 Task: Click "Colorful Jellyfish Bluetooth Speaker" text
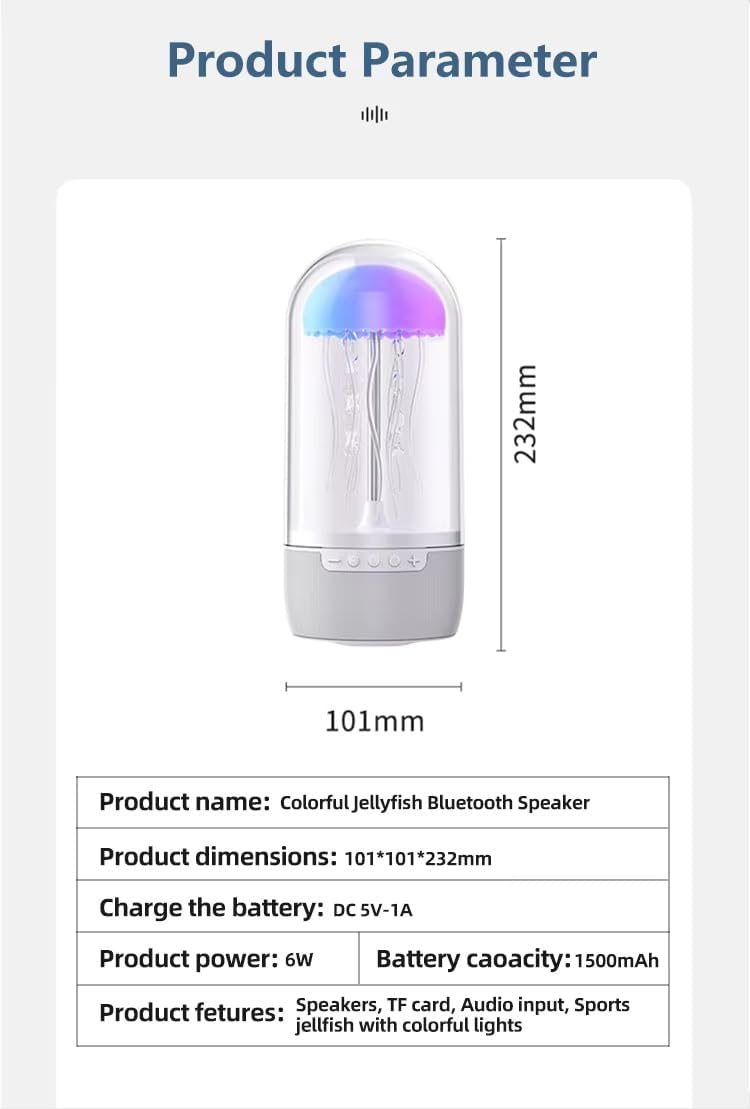point(435,803)
